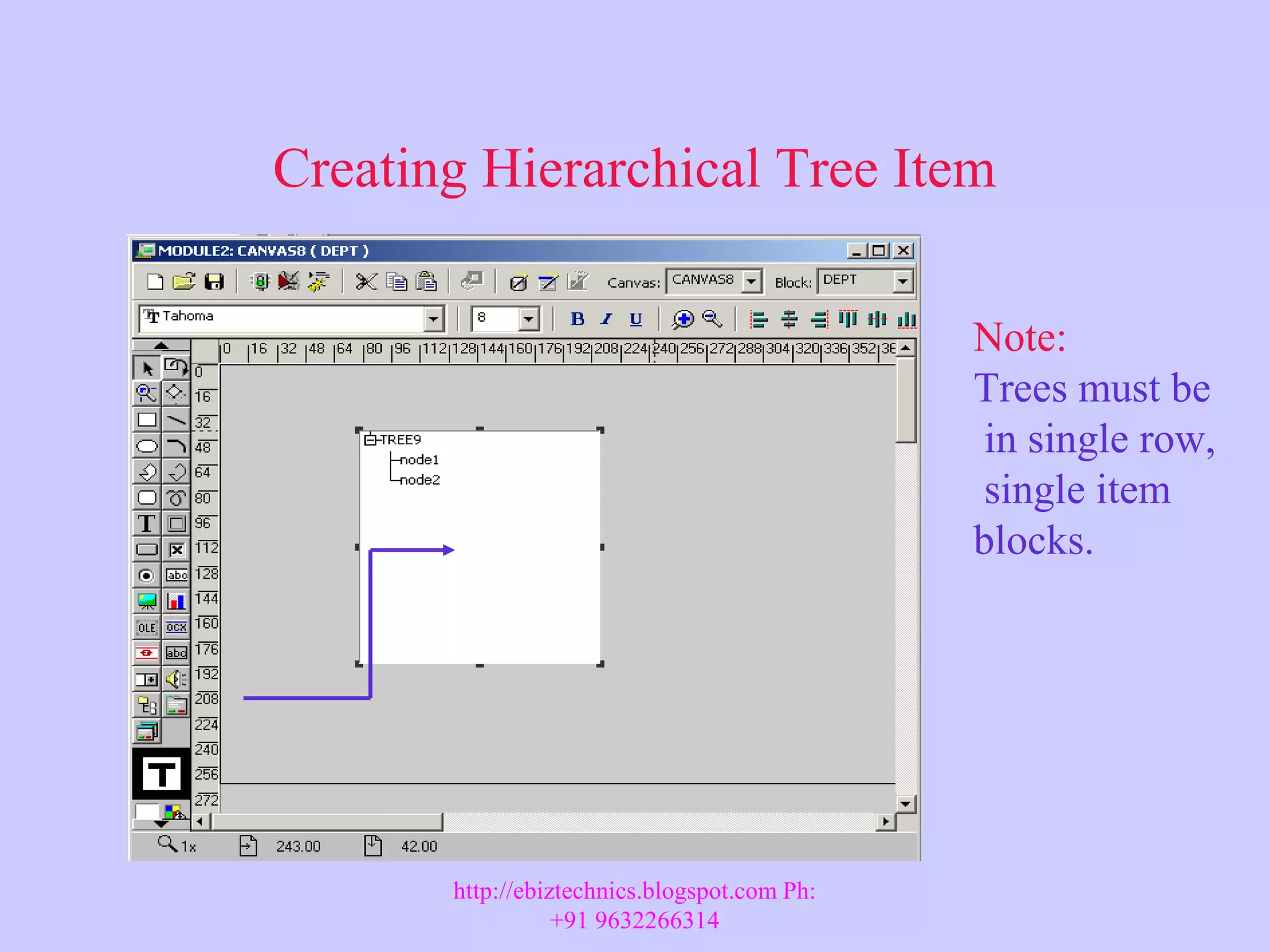Select the Chart item tool
This screenshot has width=1270, height=952.
point(177,601)
